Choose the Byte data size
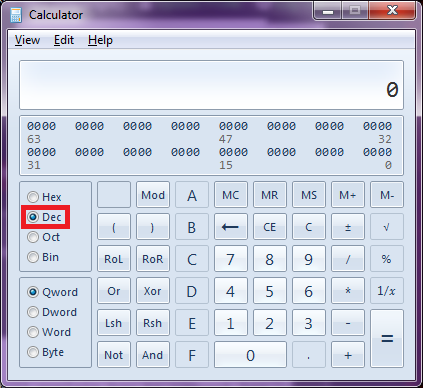This screenshot has height=388, width=423. coord(45,352)
